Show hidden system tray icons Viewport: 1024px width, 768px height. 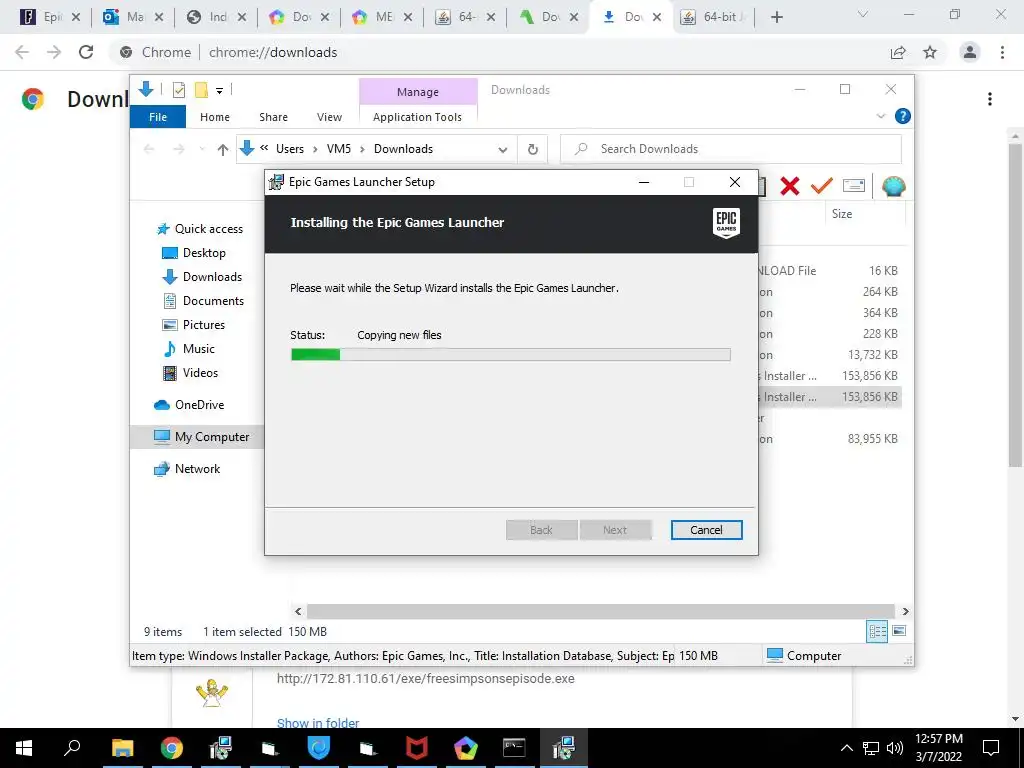click(x=846, y=748)
